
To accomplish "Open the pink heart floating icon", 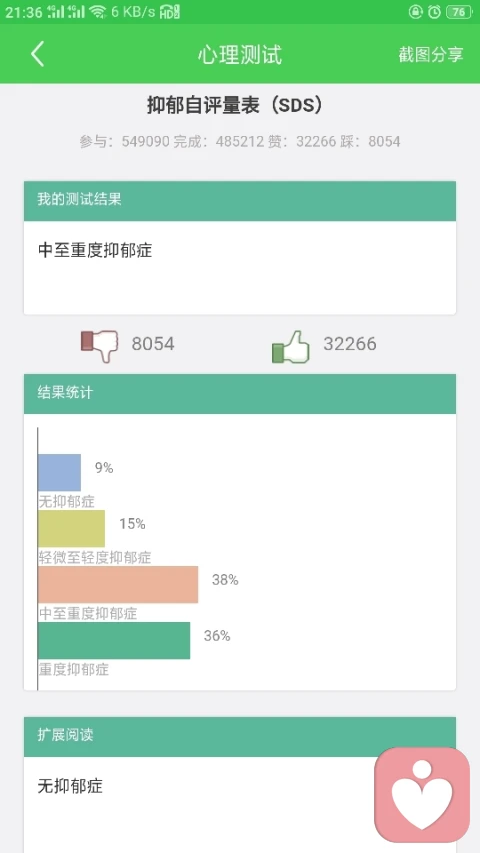I will click(x=422, y=795).
